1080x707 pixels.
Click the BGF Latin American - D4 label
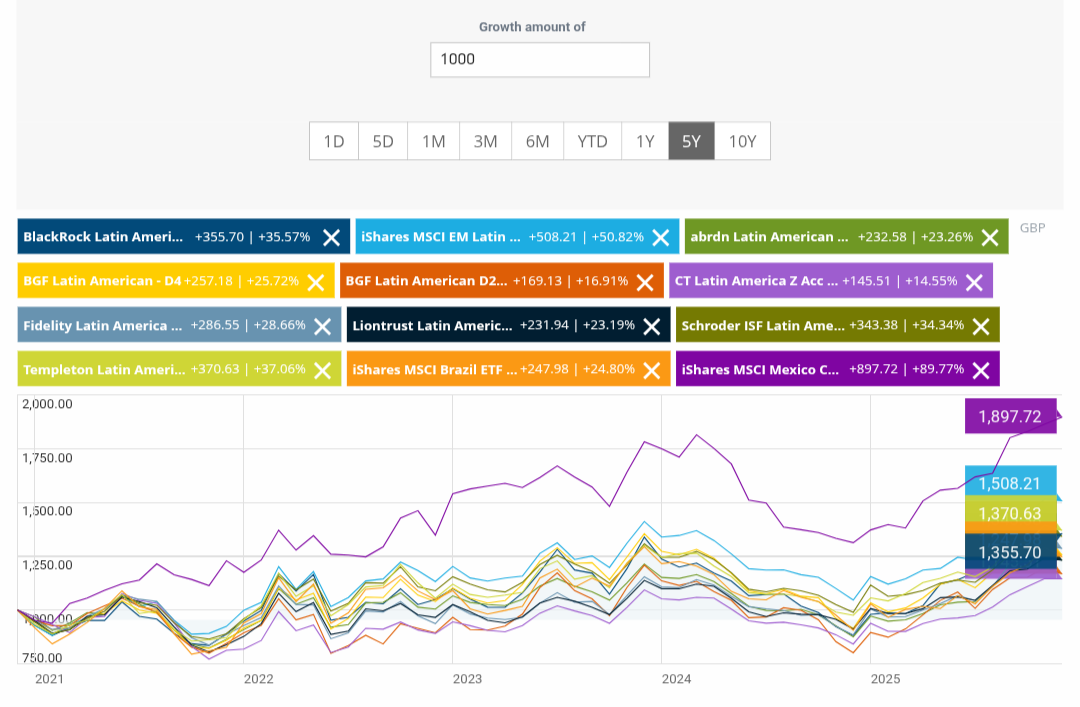click(x=102, y=281)
